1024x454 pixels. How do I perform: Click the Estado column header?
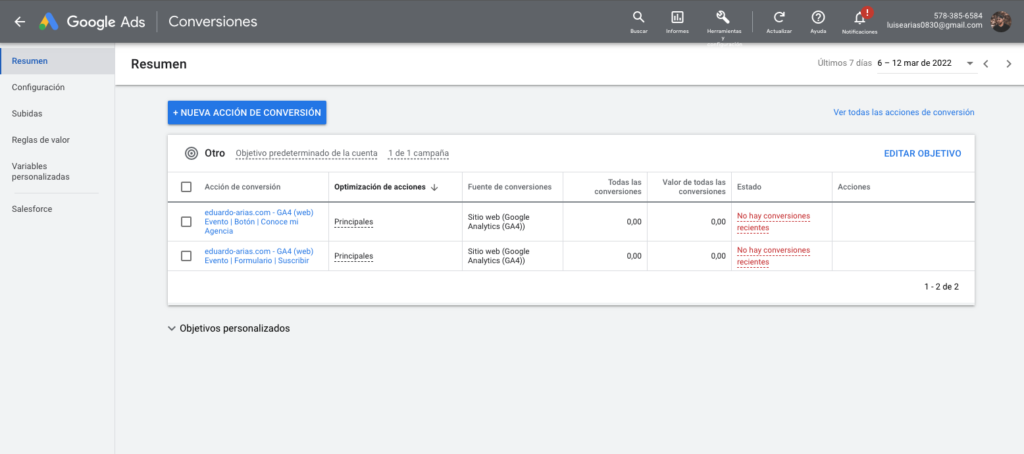[x=748, y=187]
